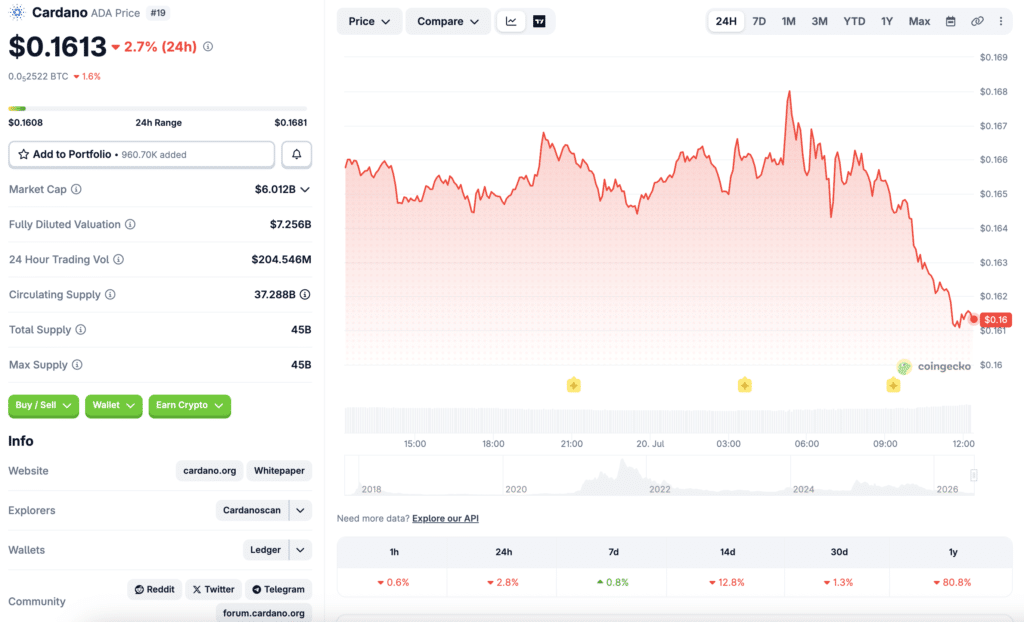Open the Earn Crypto dropdown
Screen dimensions: 1024x622
(x=189, y=406)
